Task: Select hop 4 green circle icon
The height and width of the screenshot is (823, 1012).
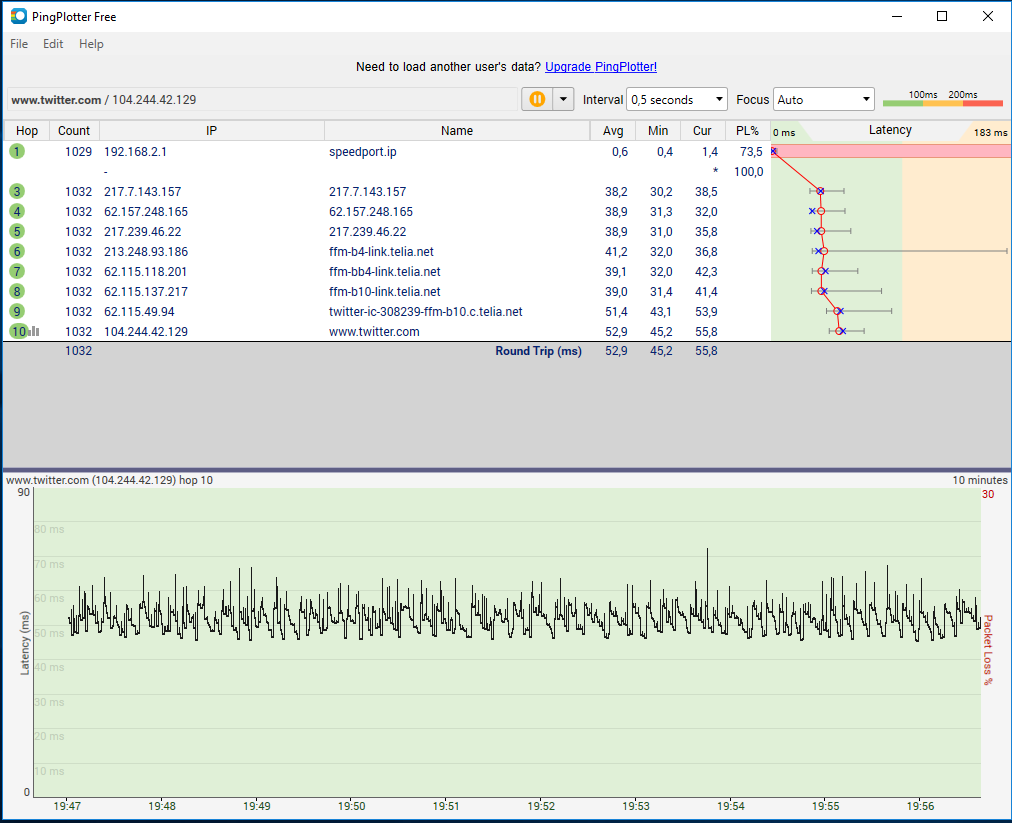Action: 17,211
